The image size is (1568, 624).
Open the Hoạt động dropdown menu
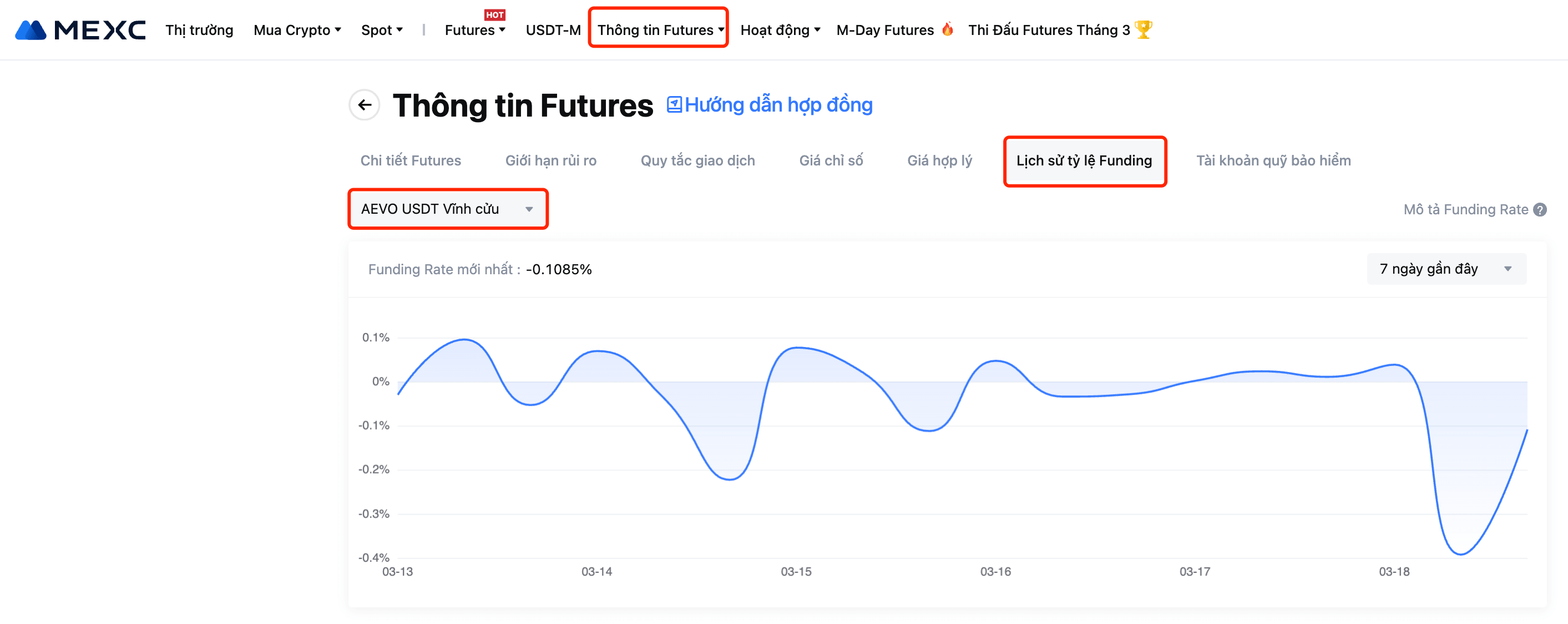780,30
